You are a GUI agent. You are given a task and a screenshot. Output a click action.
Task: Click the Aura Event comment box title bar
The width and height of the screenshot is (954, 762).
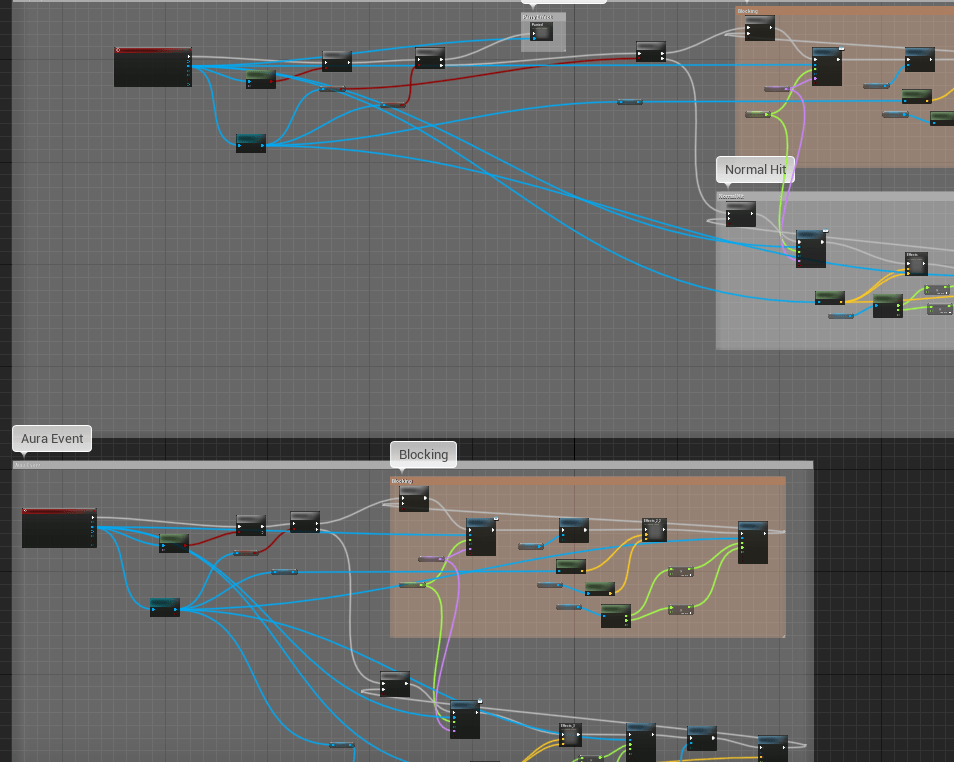(x=400, y=465)
